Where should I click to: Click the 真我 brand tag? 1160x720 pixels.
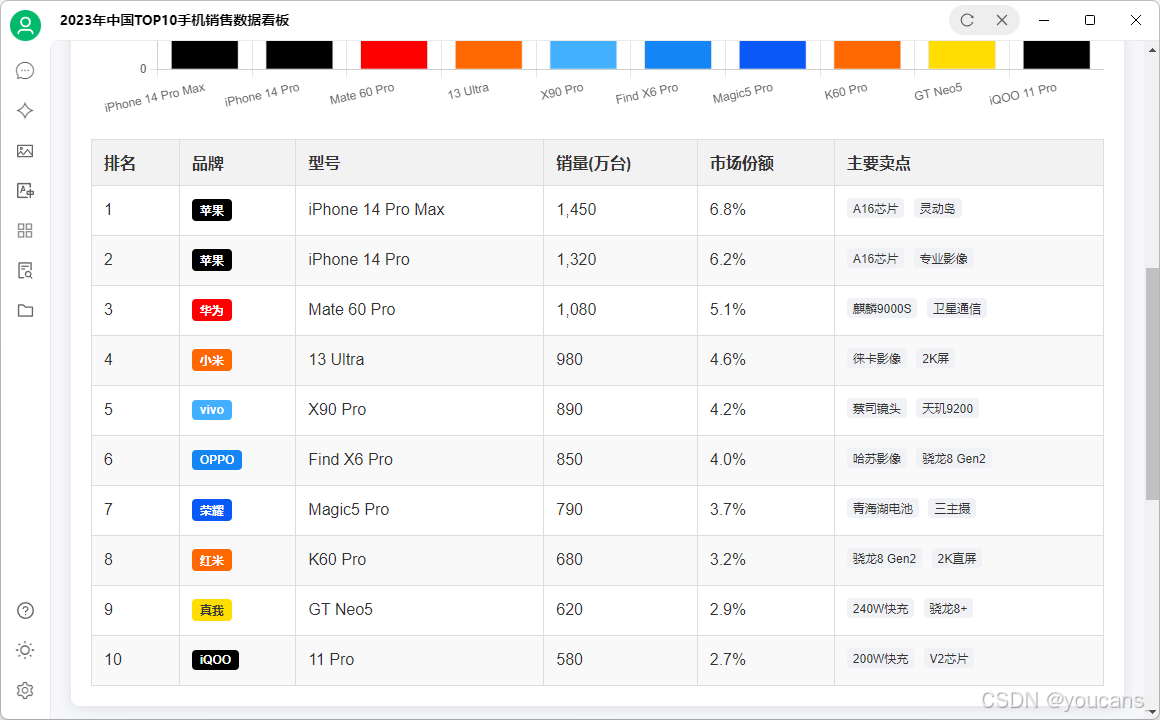click(x=212, y=610)
